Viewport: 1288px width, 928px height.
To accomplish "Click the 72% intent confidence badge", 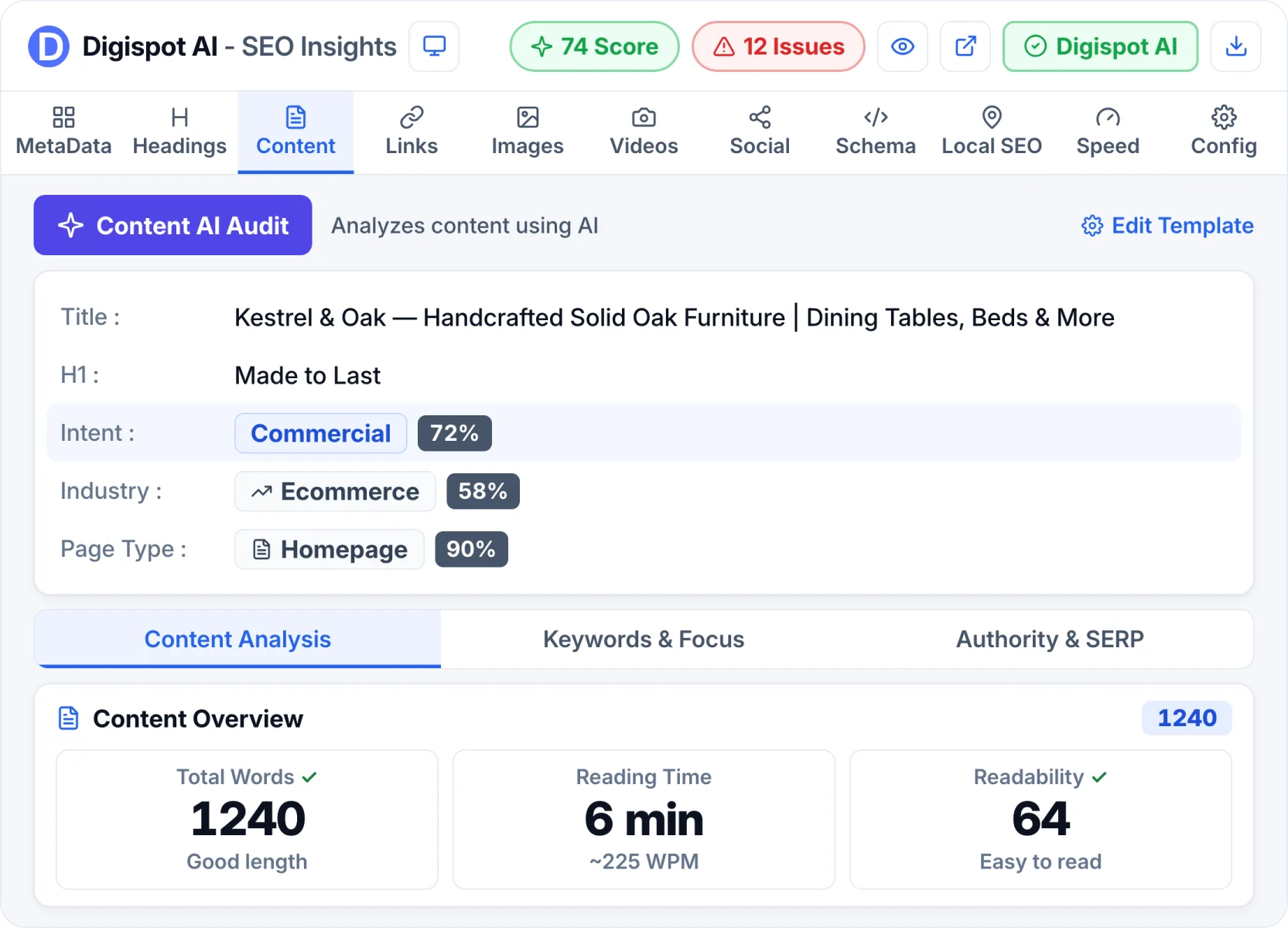I will 455,433.
